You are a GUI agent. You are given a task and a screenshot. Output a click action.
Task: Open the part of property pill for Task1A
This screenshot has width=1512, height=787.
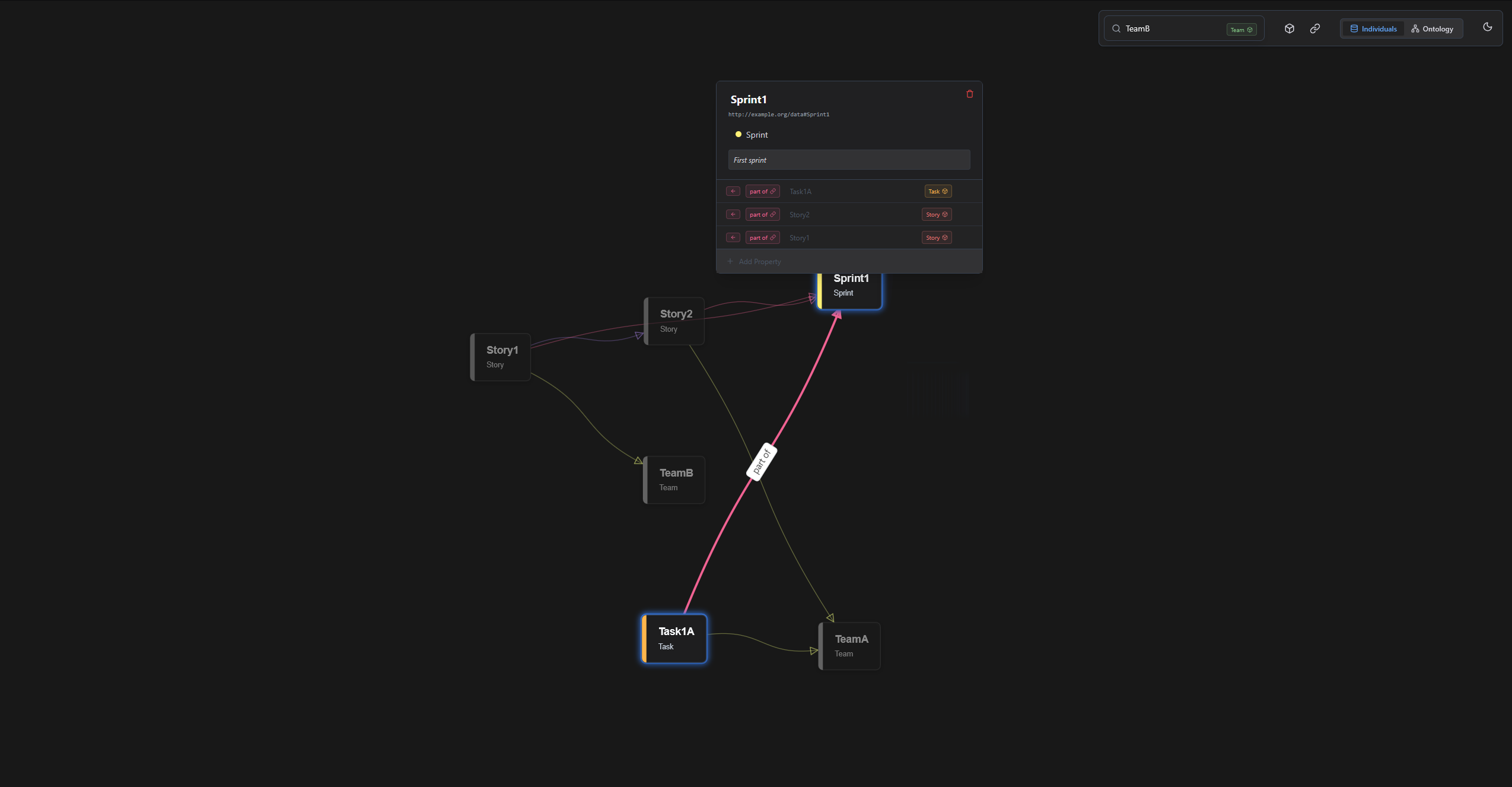click(x=762, y=191)
